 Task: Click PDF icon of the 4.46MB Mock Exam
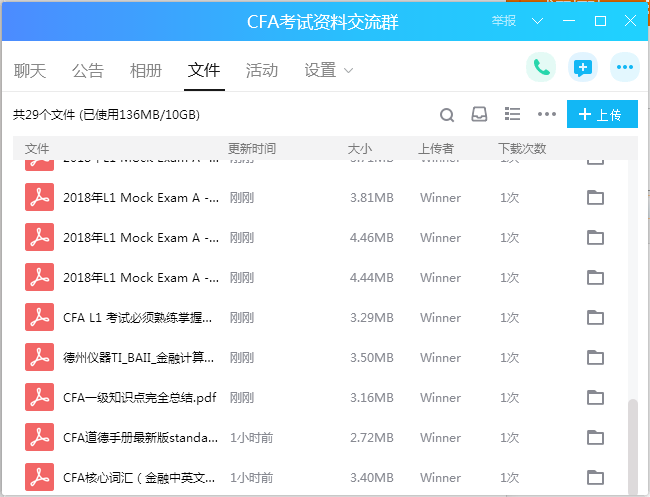tap(39, 237)
